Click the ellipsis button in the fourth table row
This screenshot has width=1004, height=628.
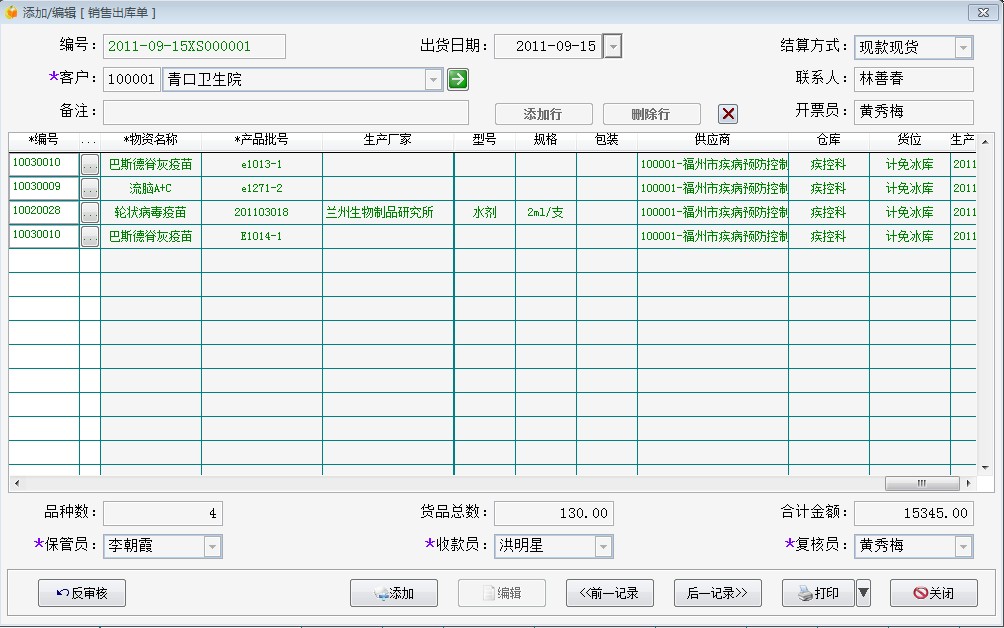[x=90, y=236]
